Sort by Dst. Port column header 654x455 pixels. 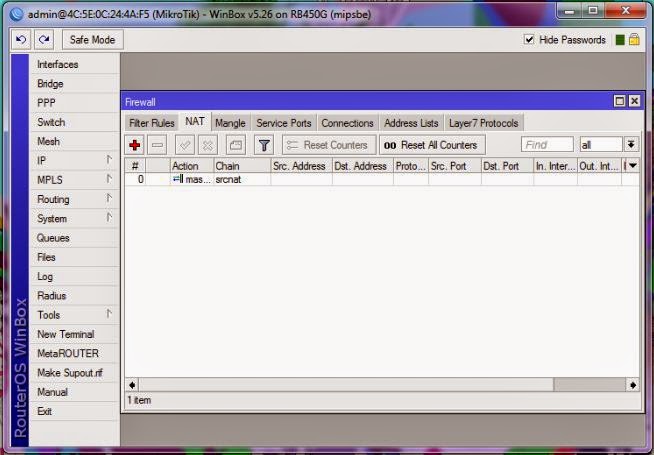tap(507, 166)
